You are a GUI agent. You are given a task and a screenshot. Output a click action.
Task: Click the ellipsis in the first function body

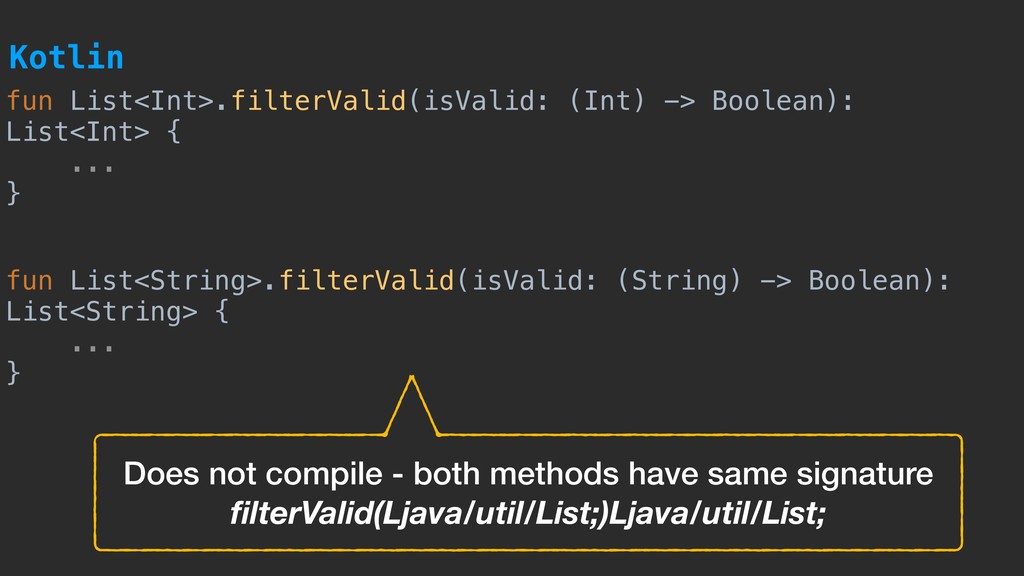[93, 168]
